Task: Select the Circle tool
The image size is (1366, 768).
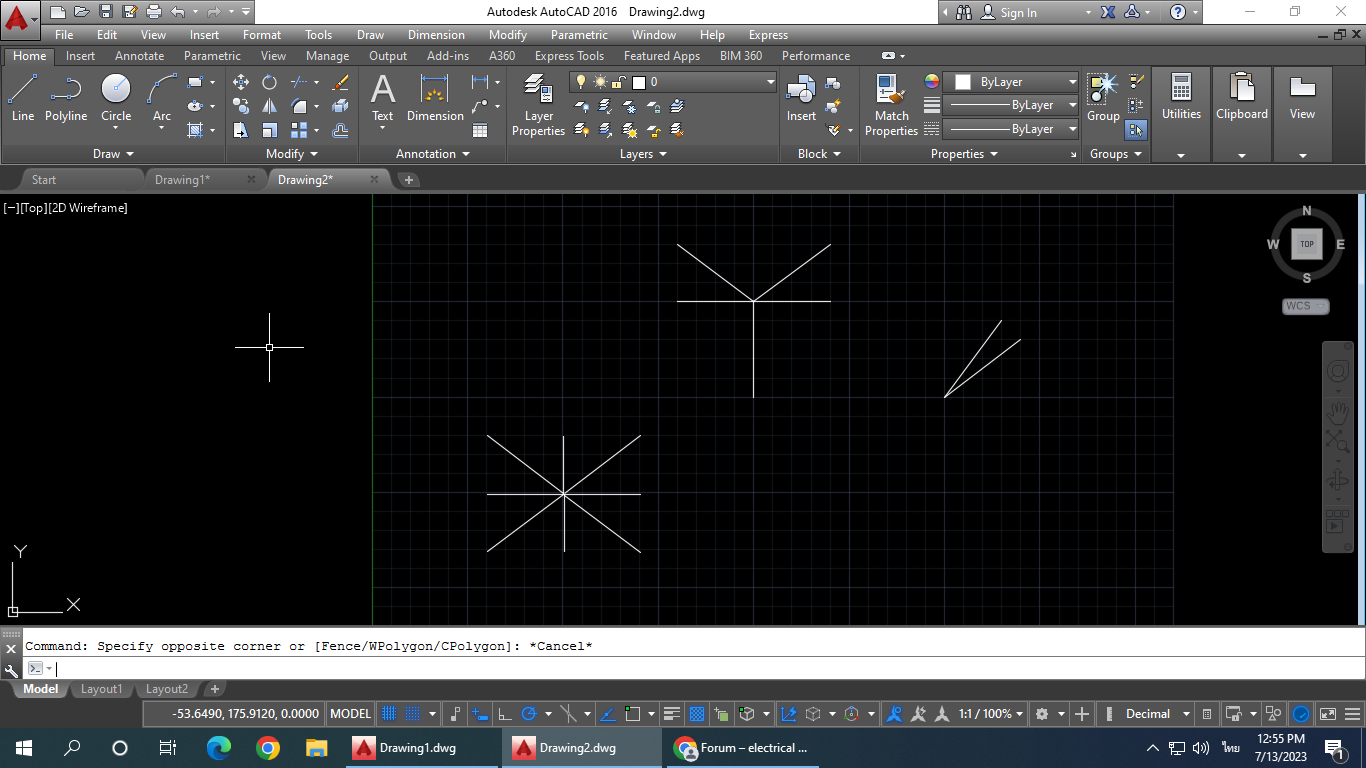Action: pyautogui.click(x=116, y=98)
